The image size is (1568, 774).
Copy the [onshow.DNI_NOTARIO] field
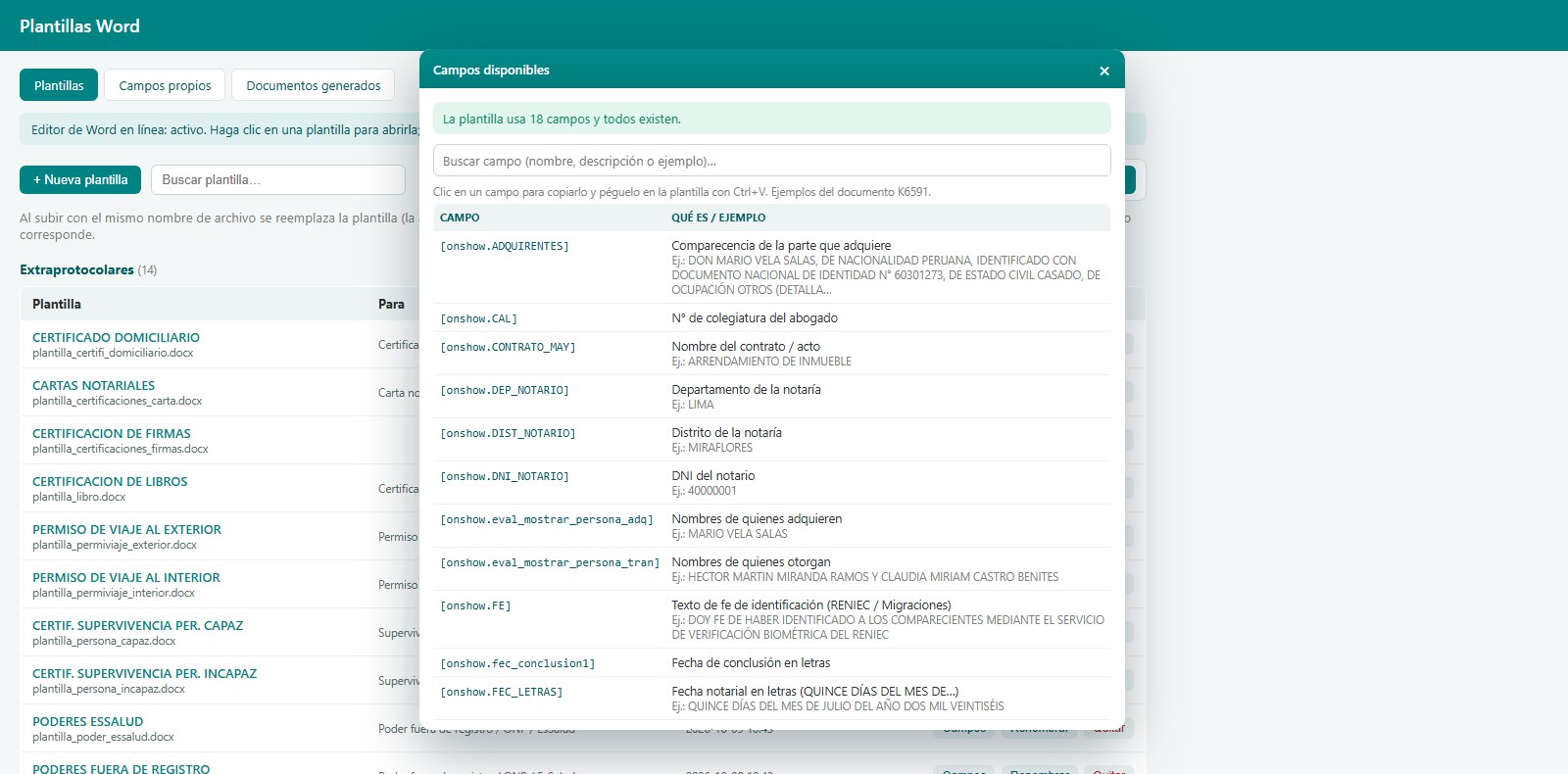pos(505,476)
